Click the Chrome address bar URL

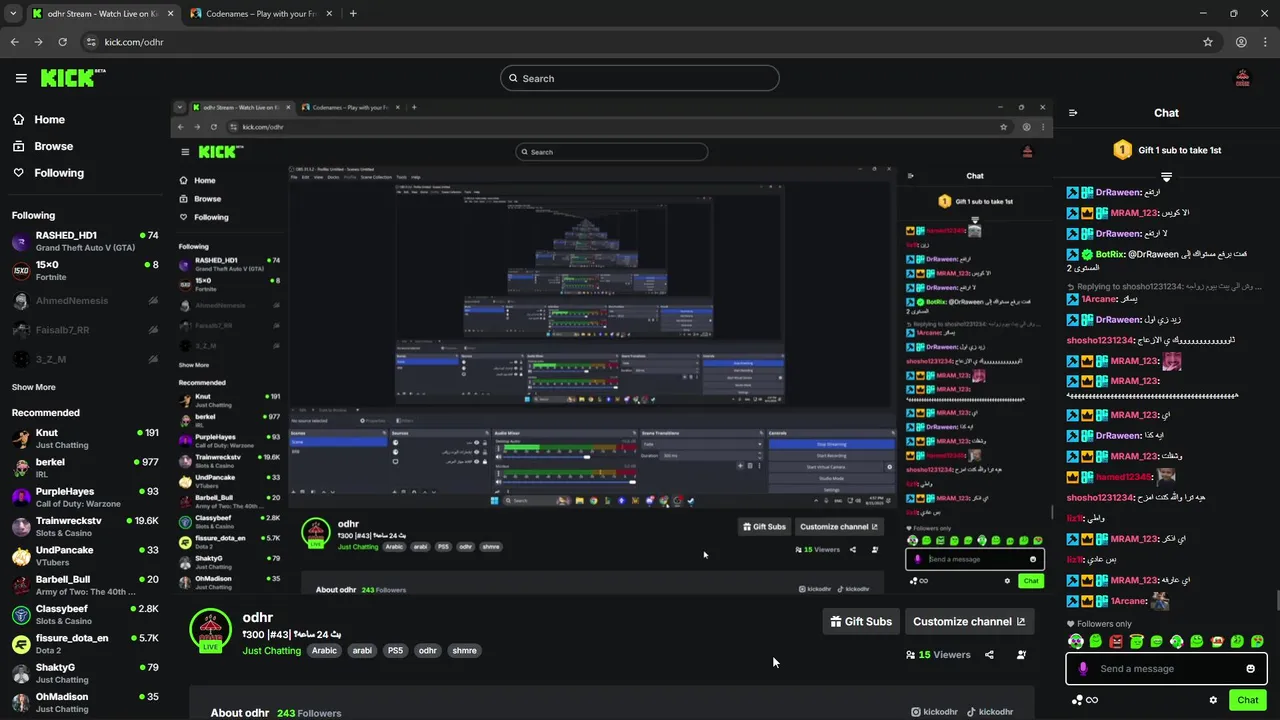pyautogui.click(x=134, y=42)
